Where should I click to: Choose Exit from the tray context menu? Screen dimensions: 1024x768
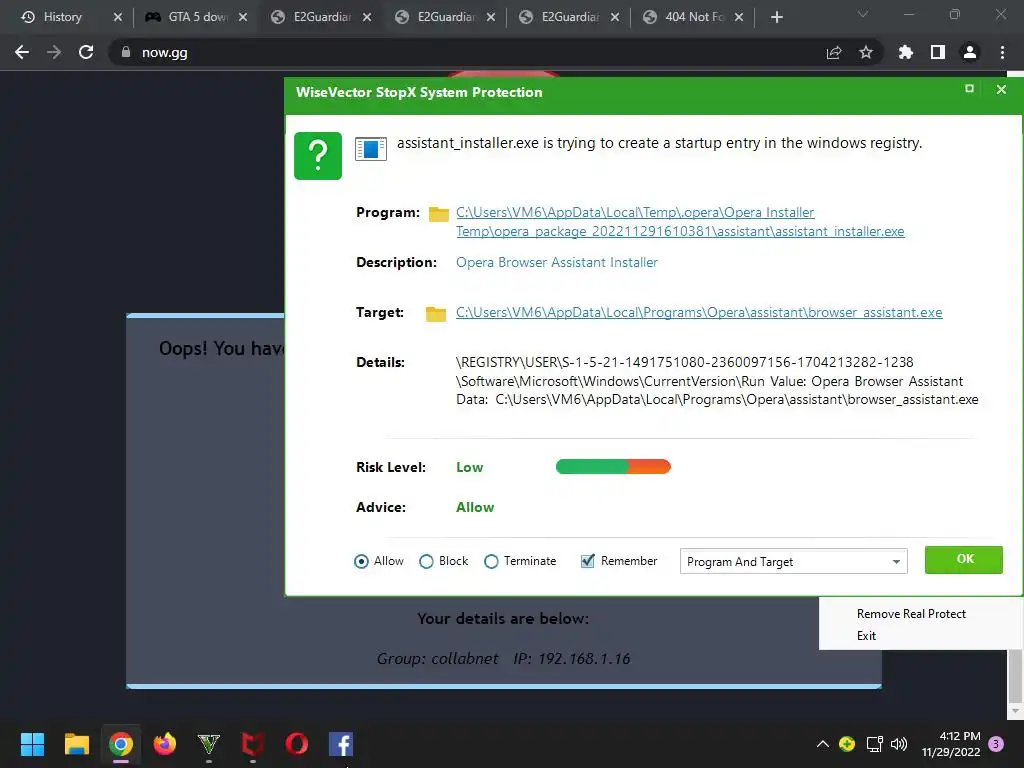click(x=866, y=636)
